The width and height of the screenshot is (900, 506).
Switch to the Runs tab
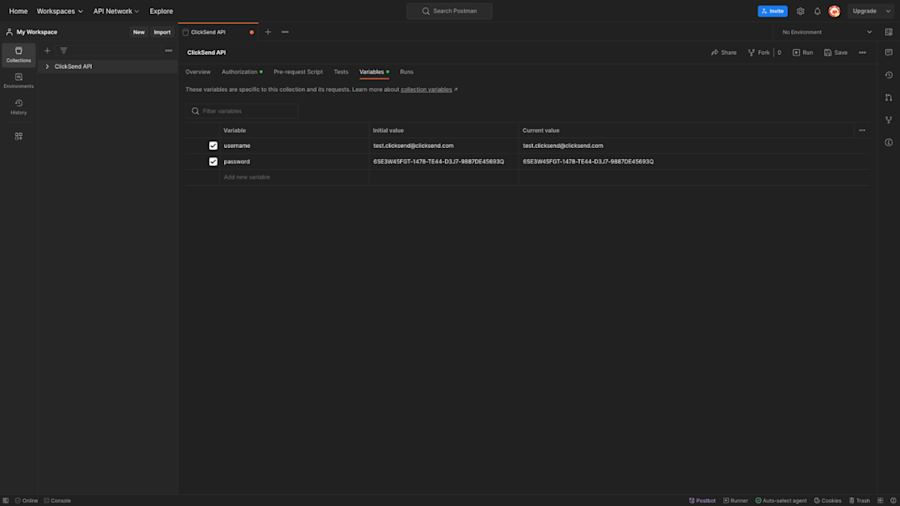point(406,72)
